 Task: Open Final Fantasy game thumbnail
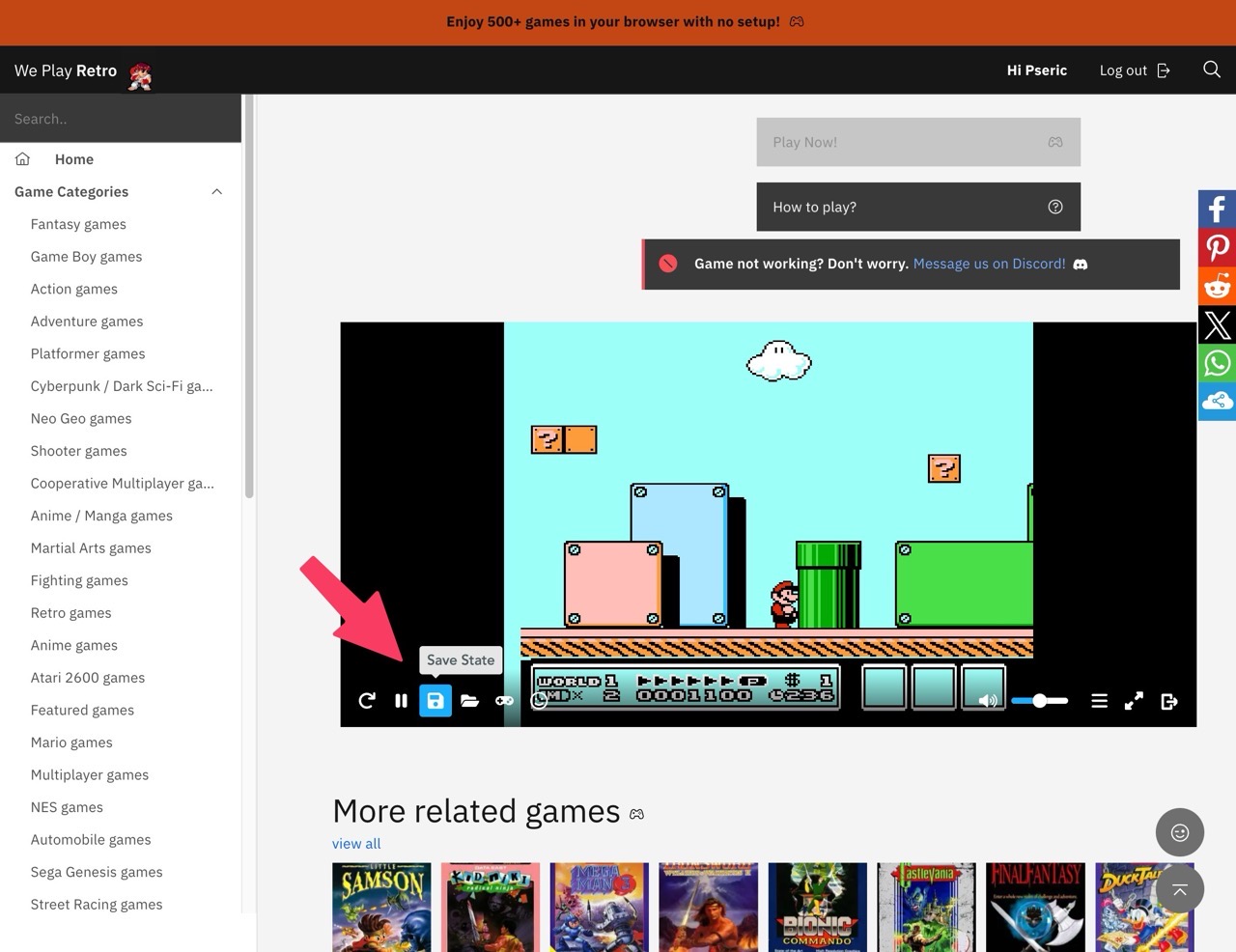point(1036,908)
